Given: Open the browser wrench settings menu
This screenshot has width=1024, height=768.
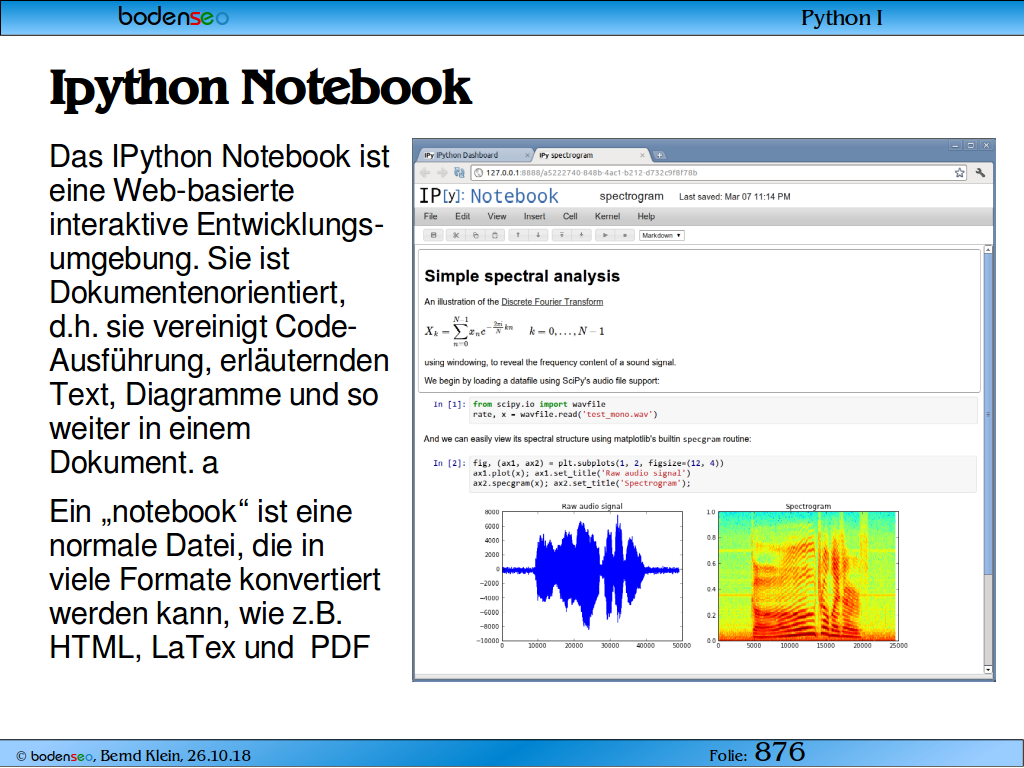Looking at the screenshot, I should (x=980, y=173).
